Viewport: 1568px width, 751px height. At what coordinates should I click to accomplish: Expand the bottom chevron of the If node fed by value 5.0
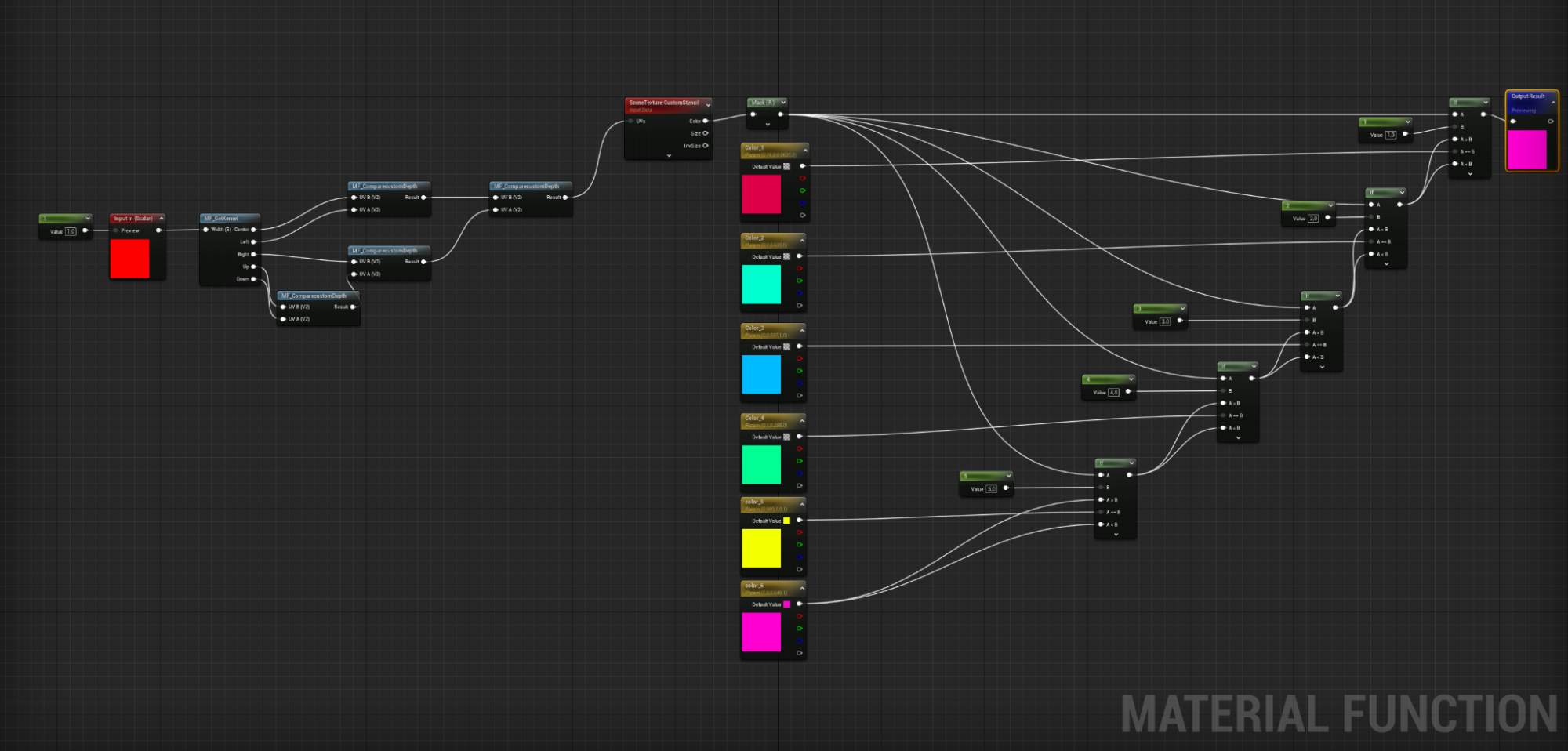(x=1116, y=535)
